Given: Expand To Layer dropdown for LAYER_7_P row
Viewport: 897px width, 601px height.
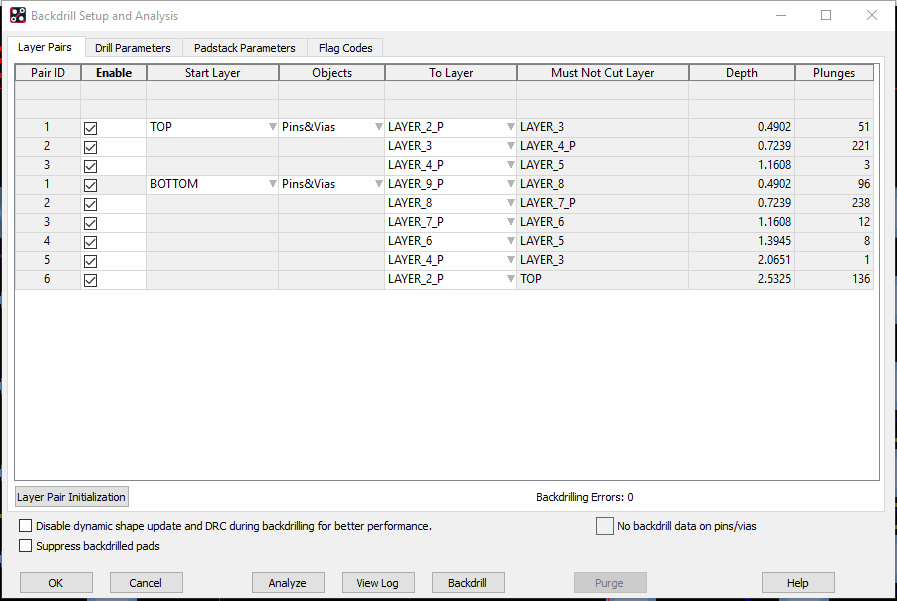Looking at the screenshot, I should click(510, 222).
